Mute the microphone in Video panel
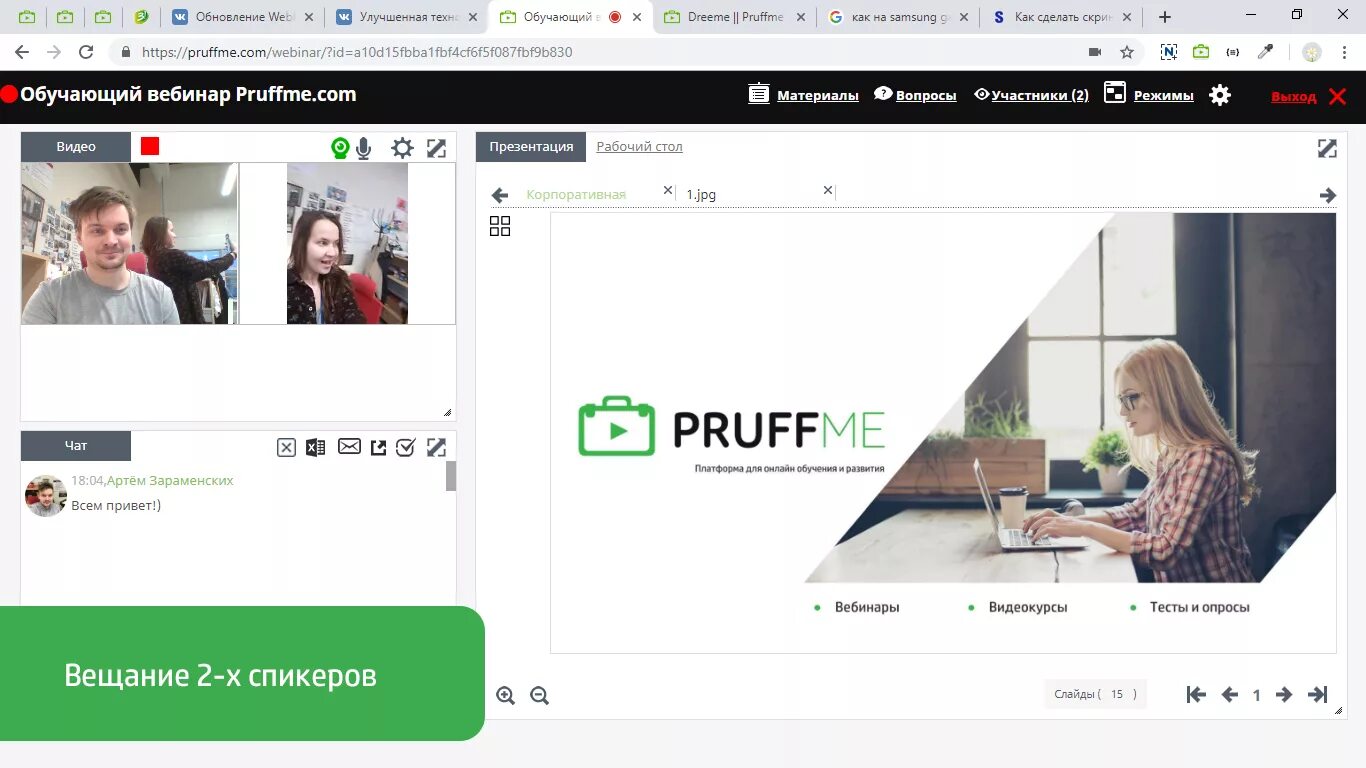 tap(364, 148)
